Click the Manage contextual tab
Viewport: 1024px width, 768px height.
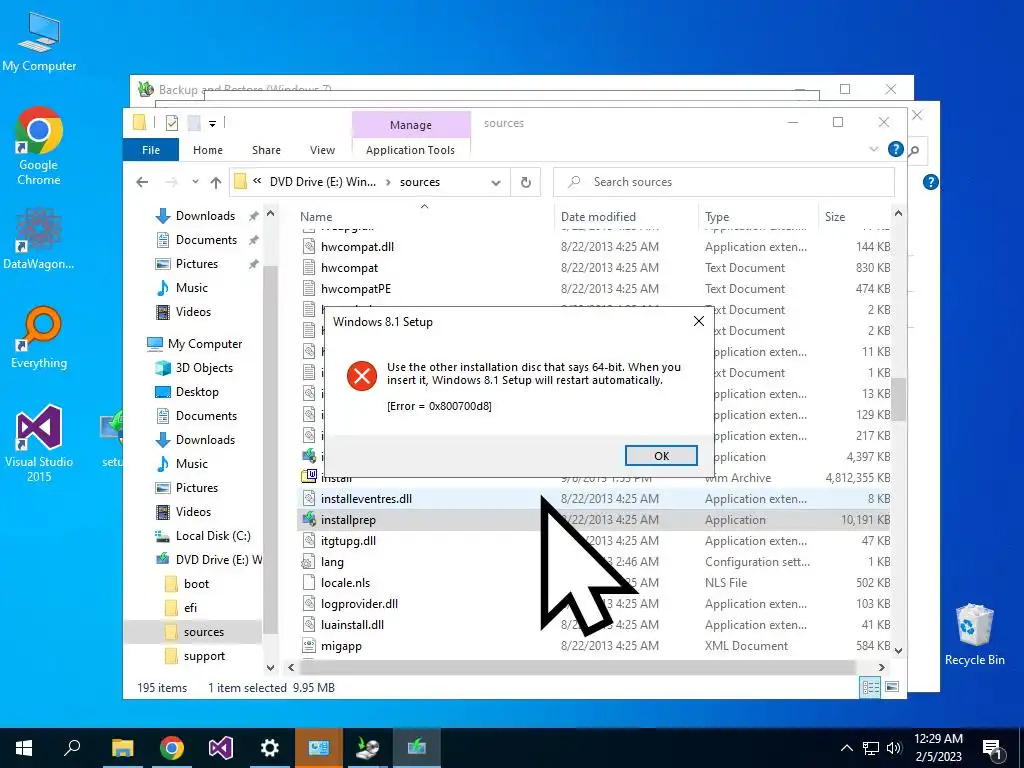[x=411, y=125]
